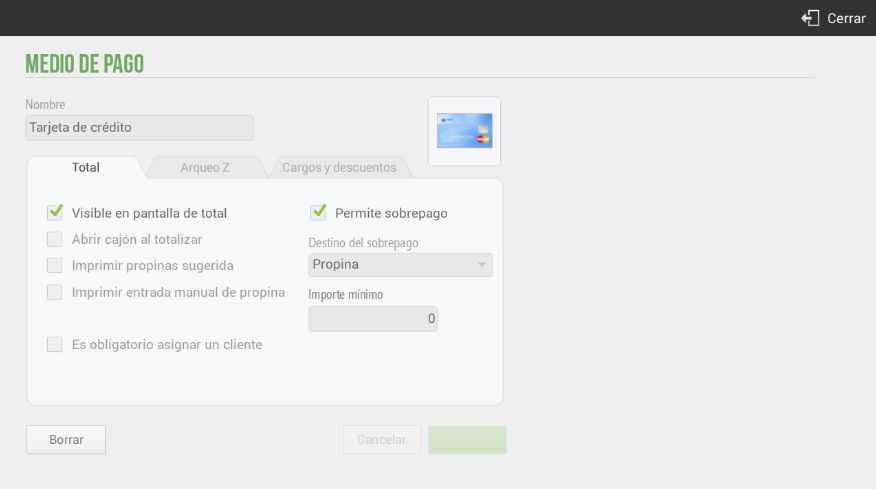876x489 pixels.
Task: Open the Cargos y descuentos tab
Action: click(339, 167)
